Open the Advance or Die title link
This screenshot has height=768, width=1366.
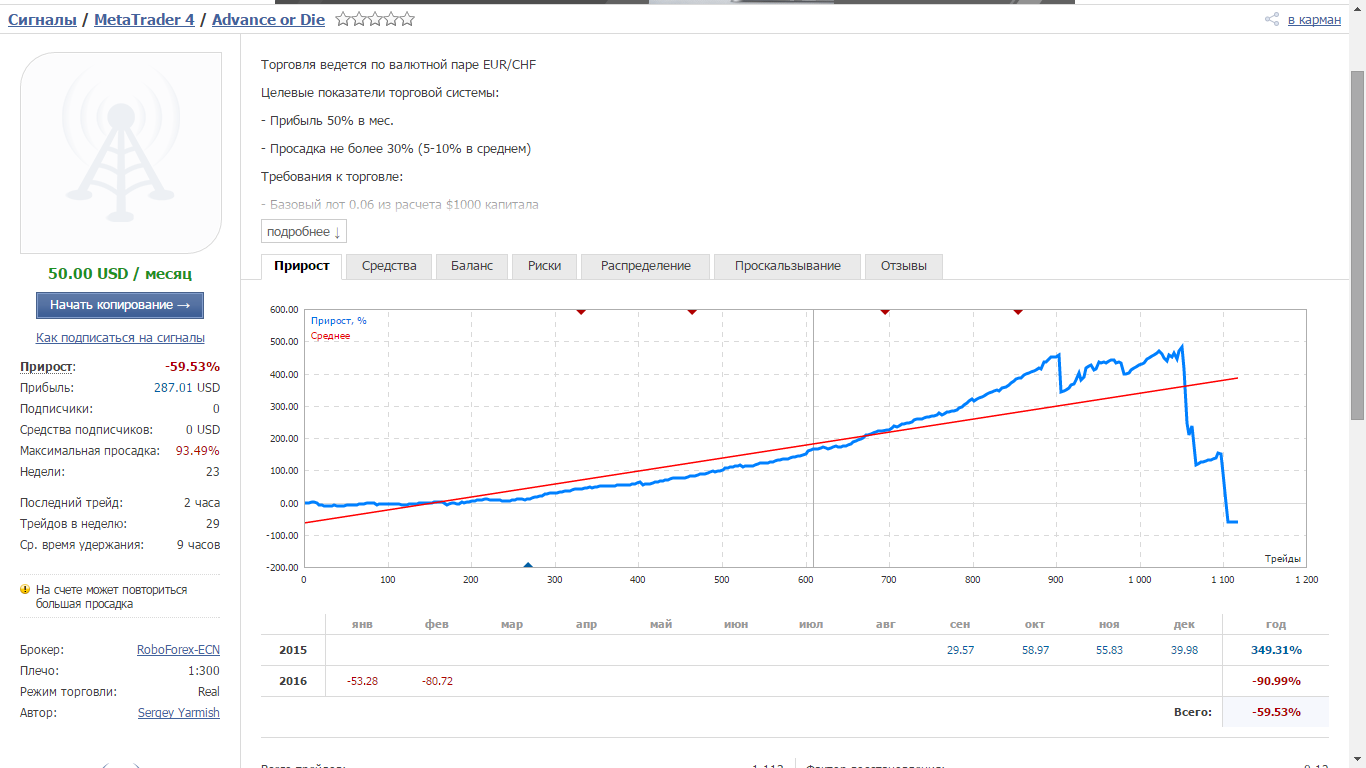pos(268,19)
